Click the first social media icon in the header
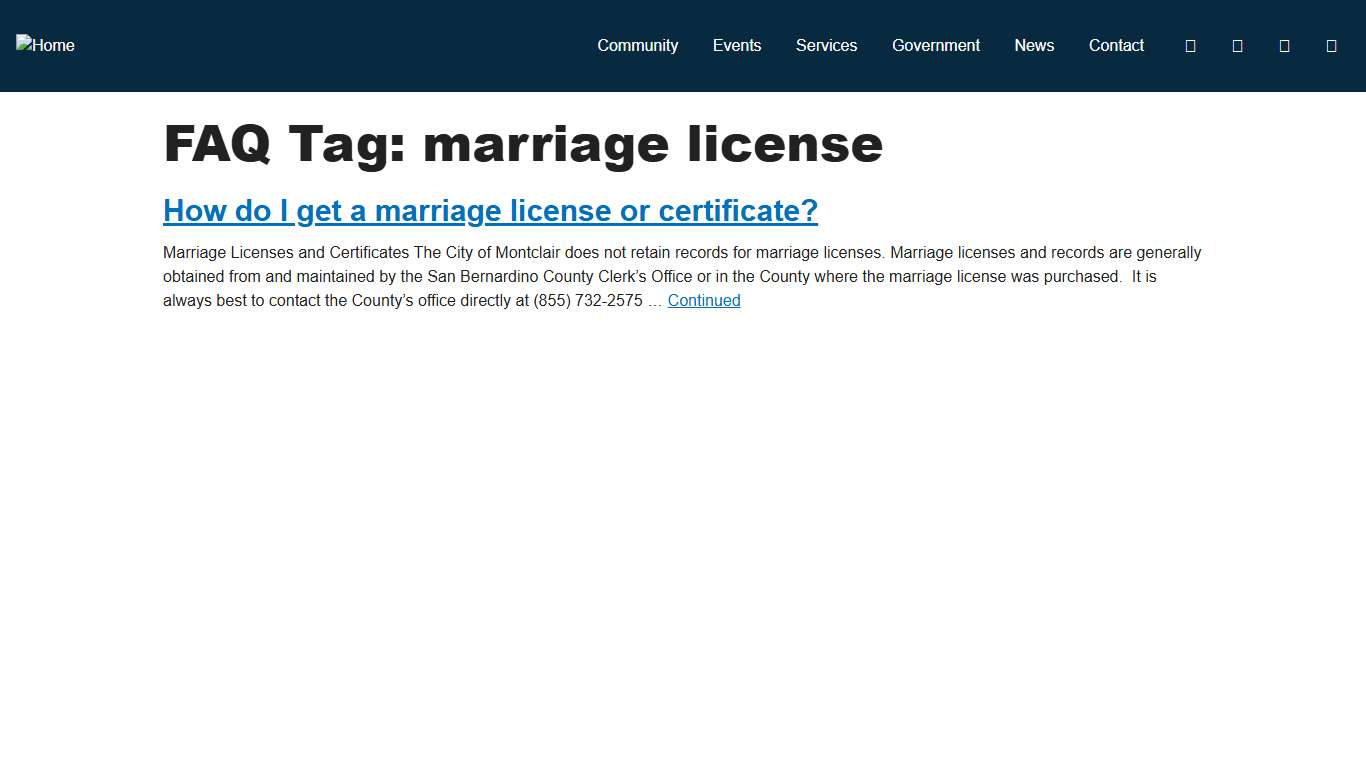 [x=1189, y=45]
